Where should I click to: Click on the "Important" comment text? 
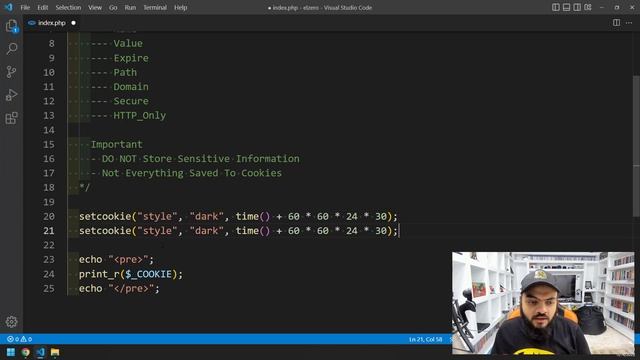point(116,144)
